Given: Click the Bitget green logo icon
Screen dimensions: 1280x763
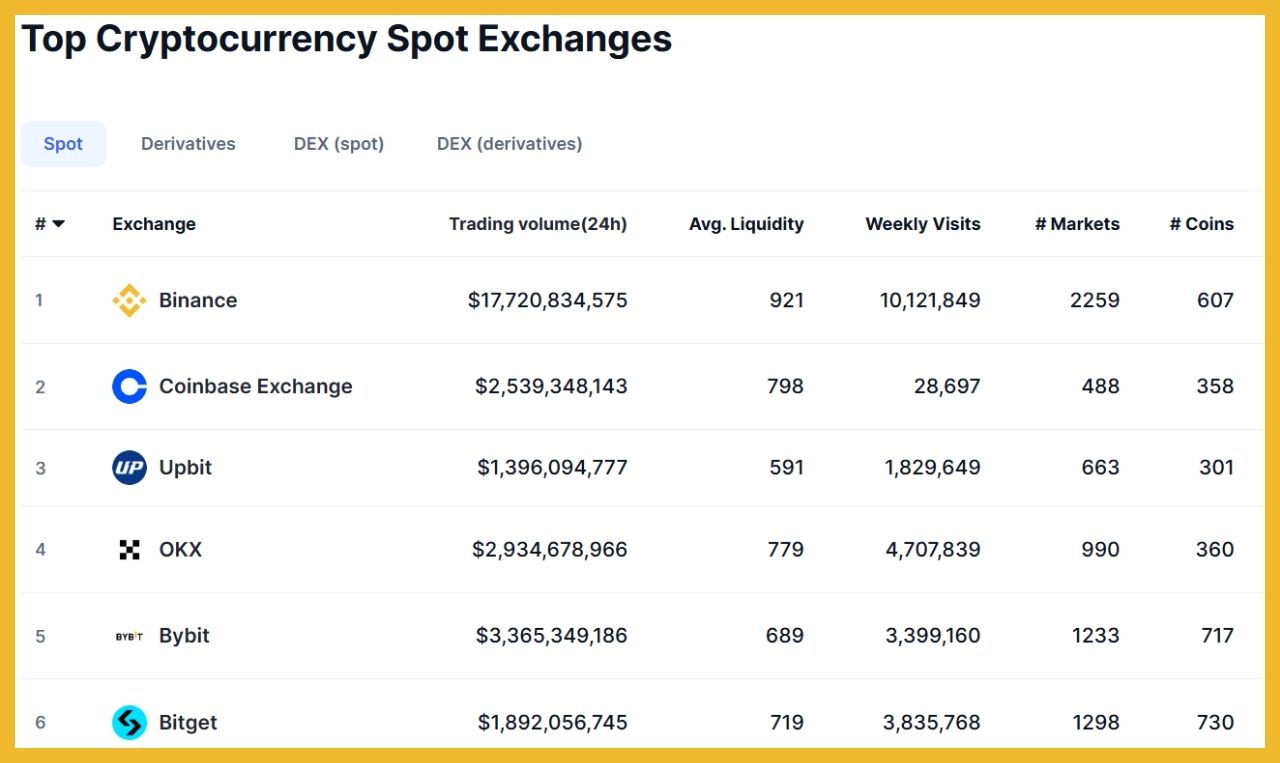Looking at the screenshot, I should tap(128, 722).
